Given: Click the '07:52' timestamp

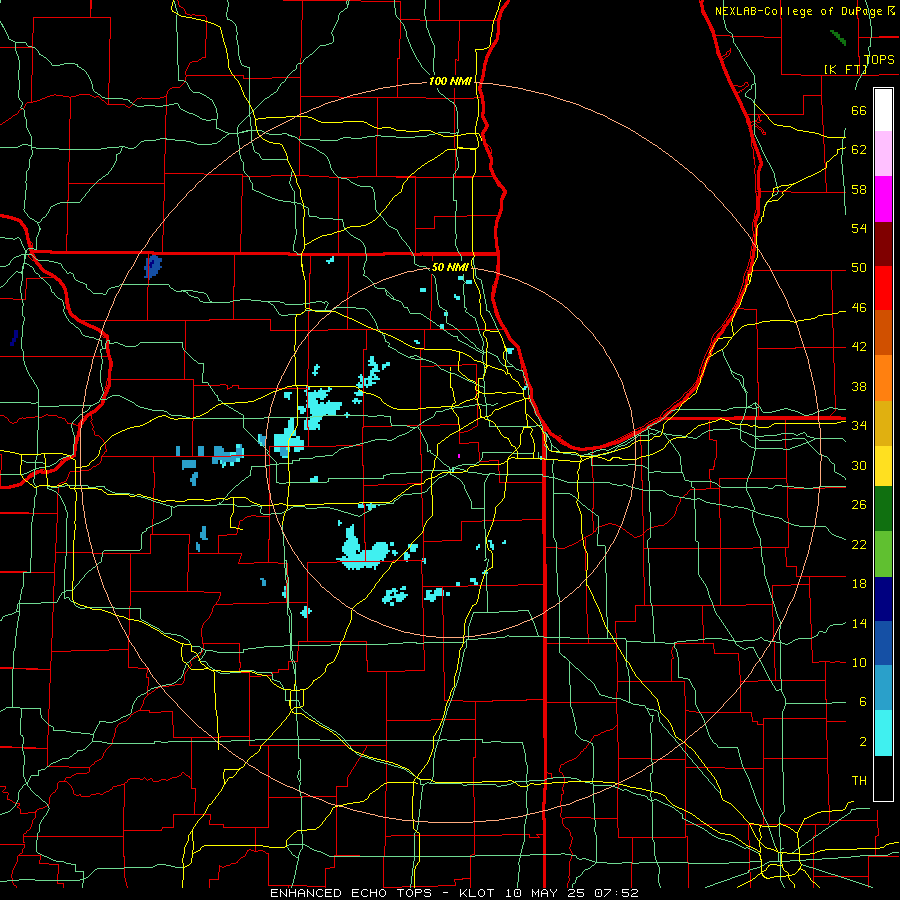Looking at the screenshot, I should pyautogui.click(x=616, y=893).
